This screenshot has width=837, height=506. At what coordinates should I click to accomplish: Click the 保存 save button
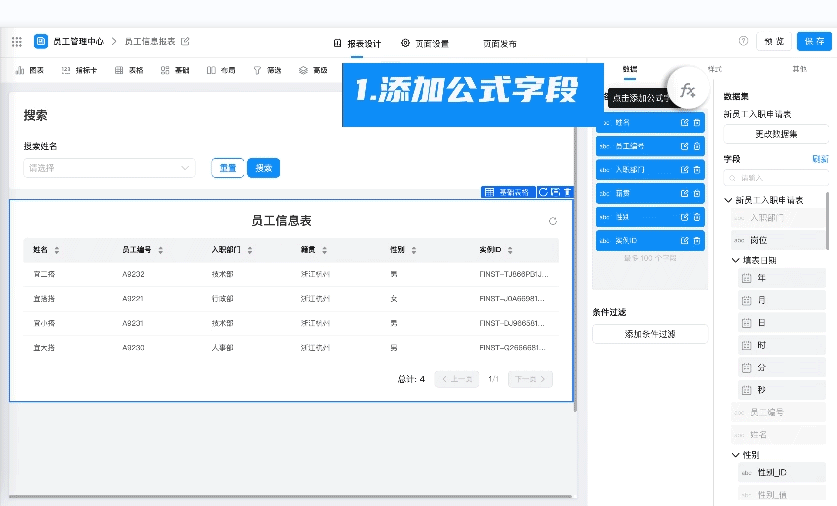(811, 41)
